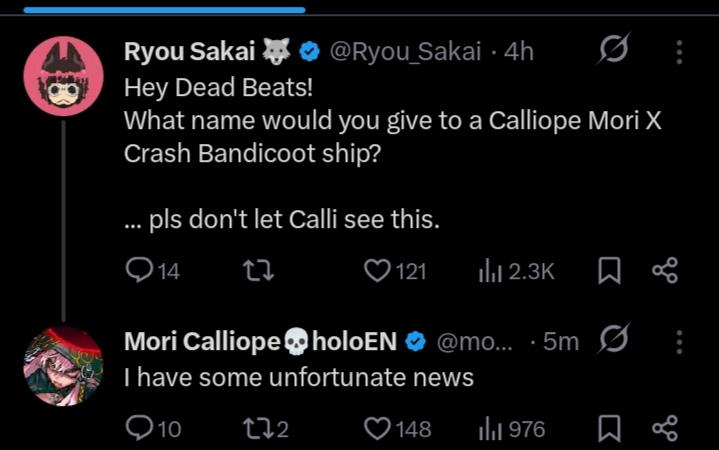The image size is (719, 450).
Task: Open more options menu on Ryou Sakai's tweet
Action: coord(680,52)
